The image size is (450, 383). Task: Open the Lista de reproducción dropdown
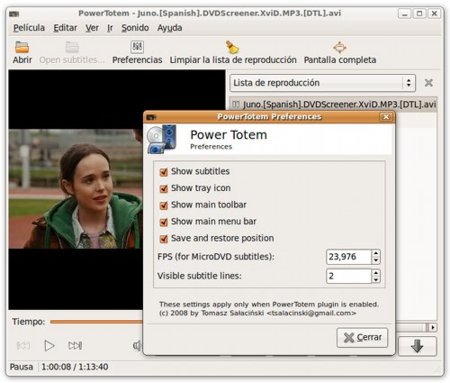click(322, 83)
